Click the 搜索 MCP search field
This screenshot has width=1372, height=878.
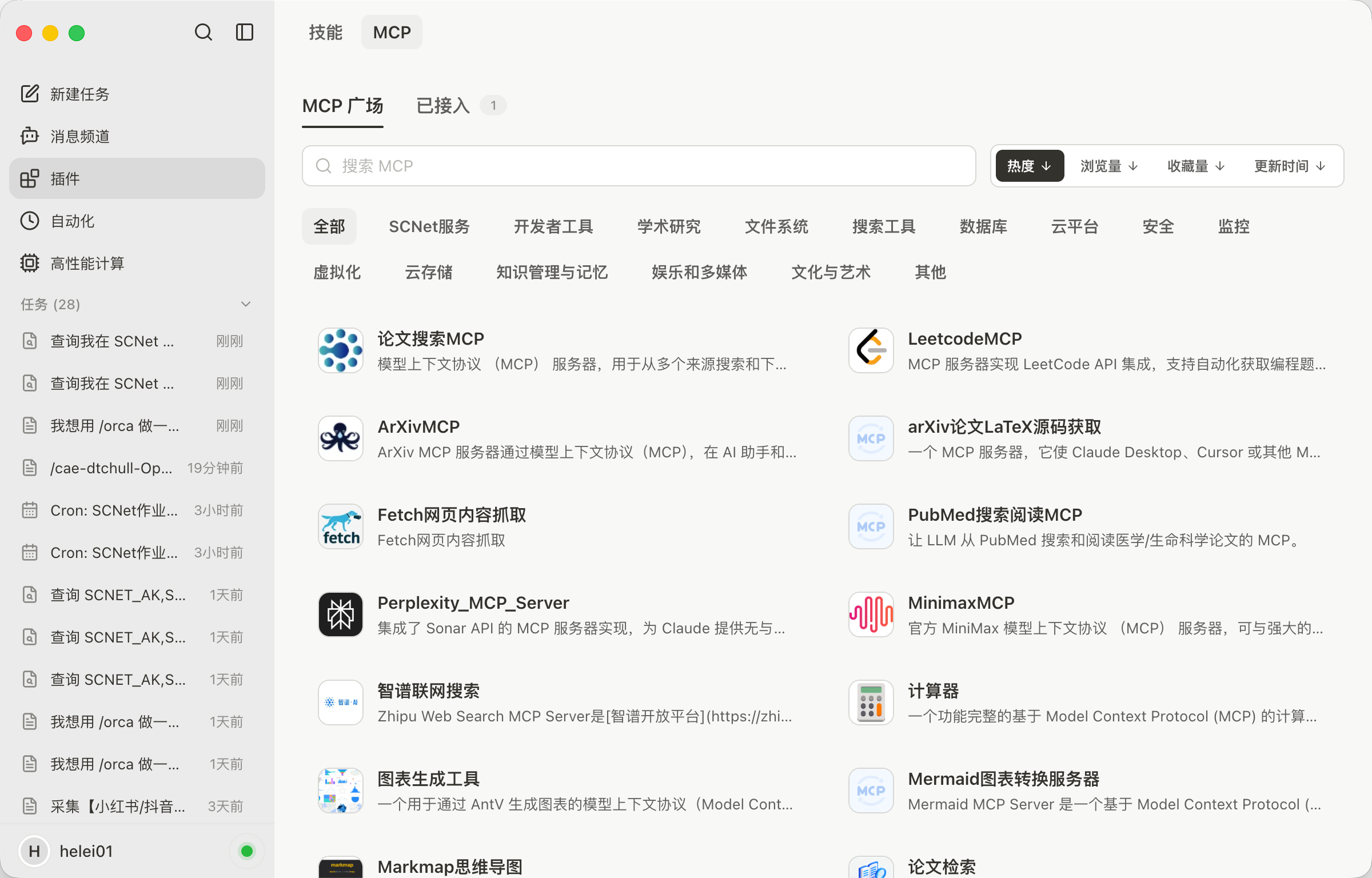pos(639,166)
